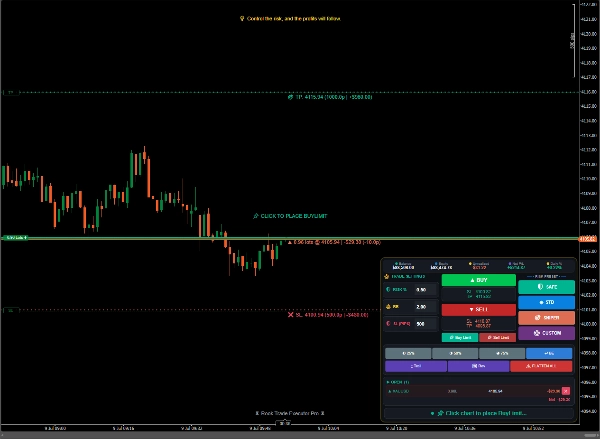The height and width of the screenshot is (439, 600).
Task: Click the Equity value in panel header
Action: 441,268
